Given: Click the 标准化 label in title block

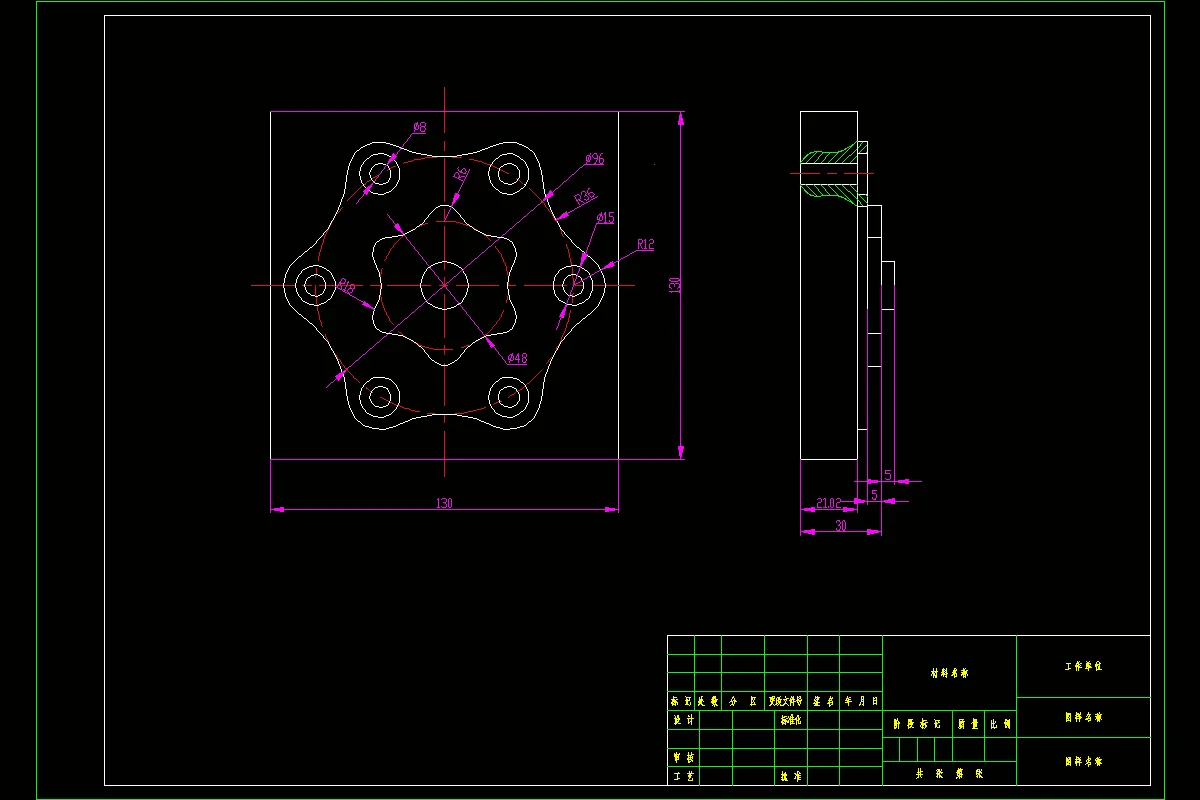Looking at the screenshot, I should [x=791, y=720].
